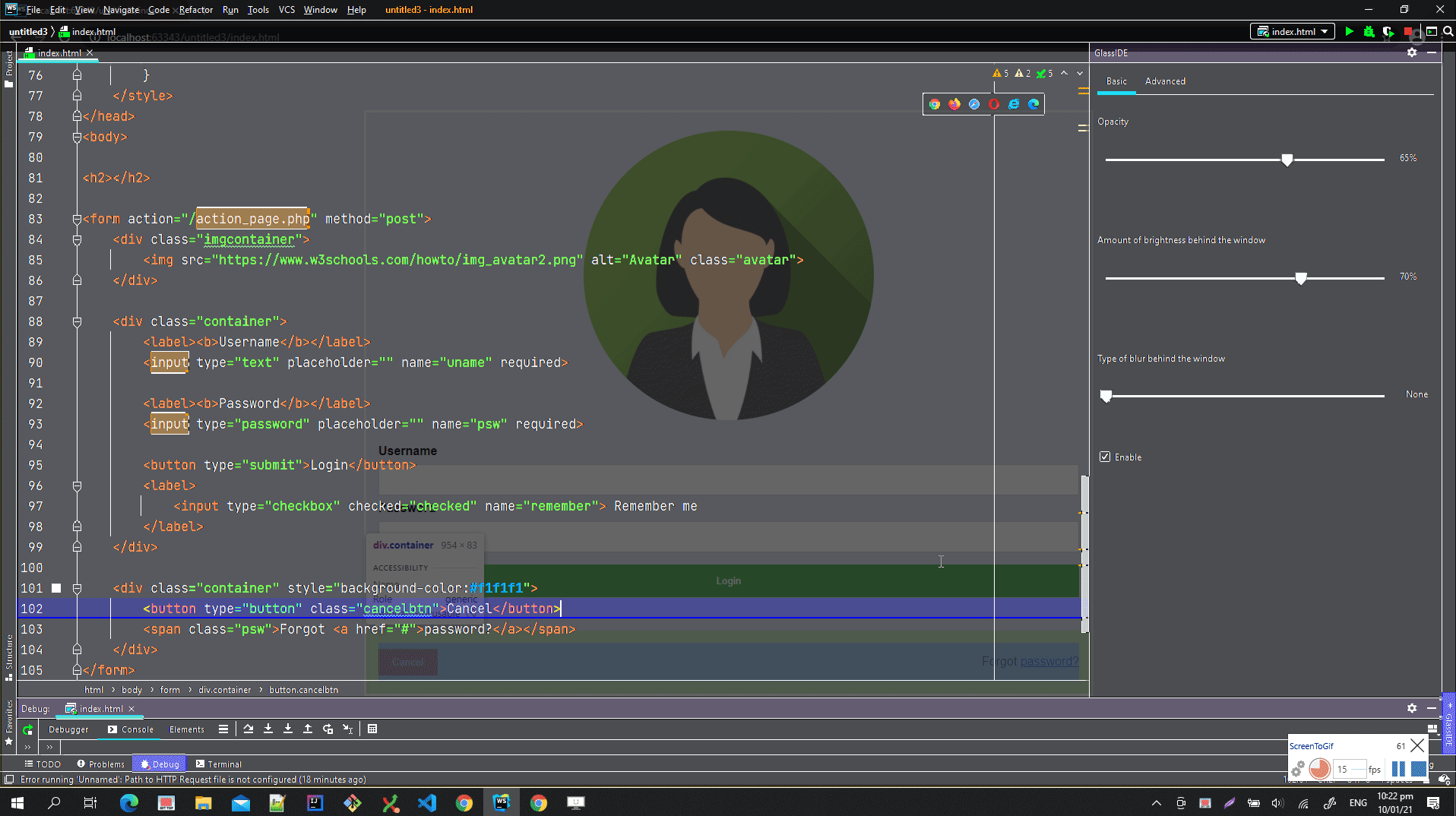
Task: Open GlassIDE panel settings gear
Action: click(1412, 53)
